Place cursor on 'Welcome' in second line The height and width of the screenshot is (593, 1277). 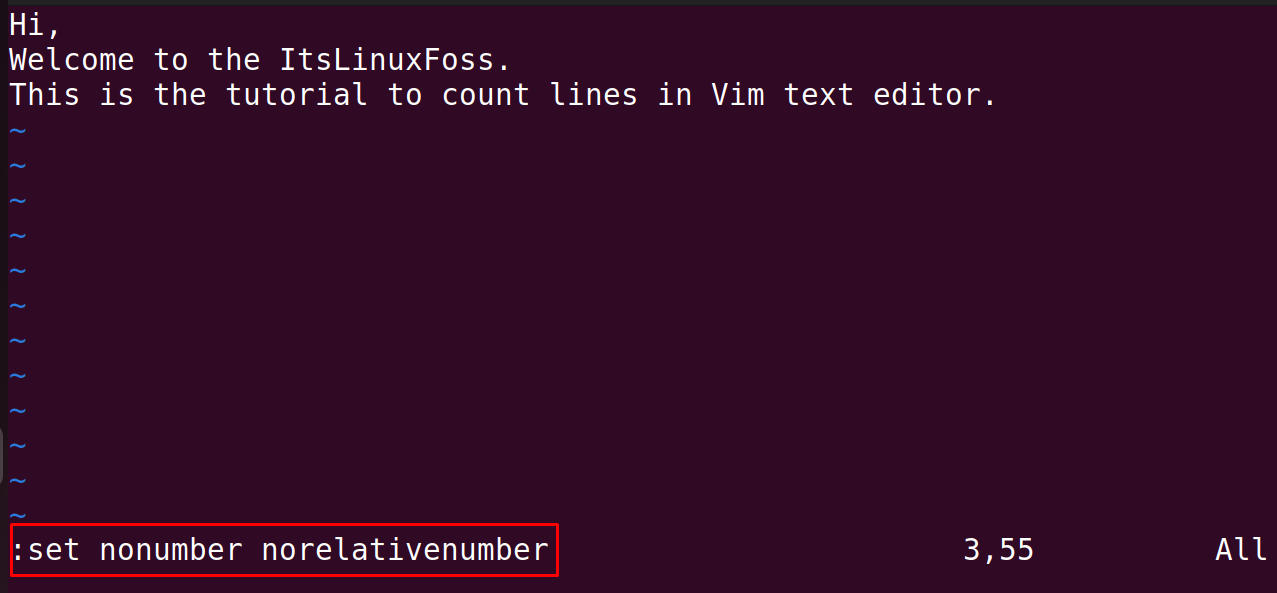tap(72, 60)
